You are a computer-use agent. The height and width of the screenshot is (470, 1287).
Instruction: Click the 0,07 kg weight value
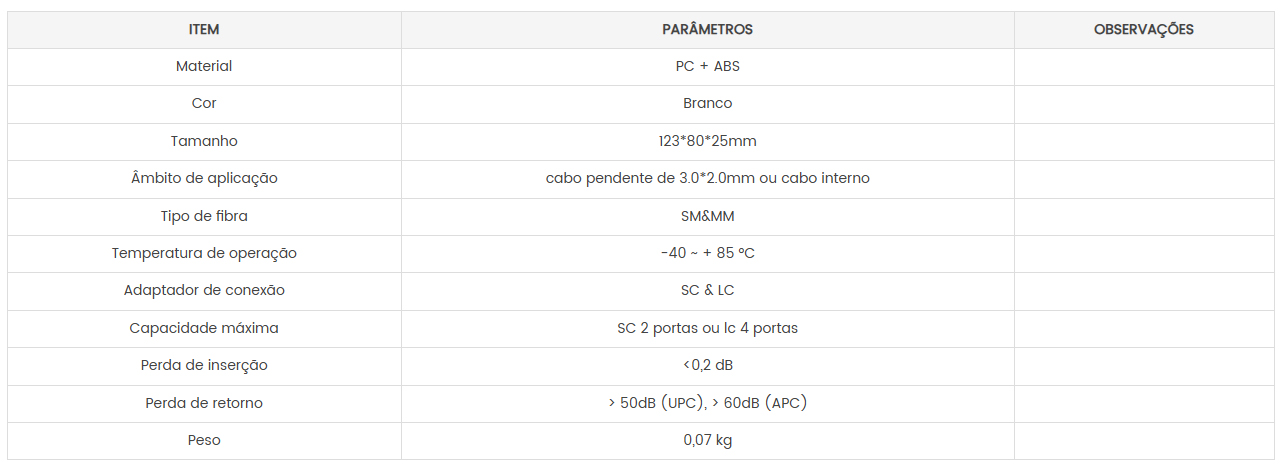click(707, 440)
